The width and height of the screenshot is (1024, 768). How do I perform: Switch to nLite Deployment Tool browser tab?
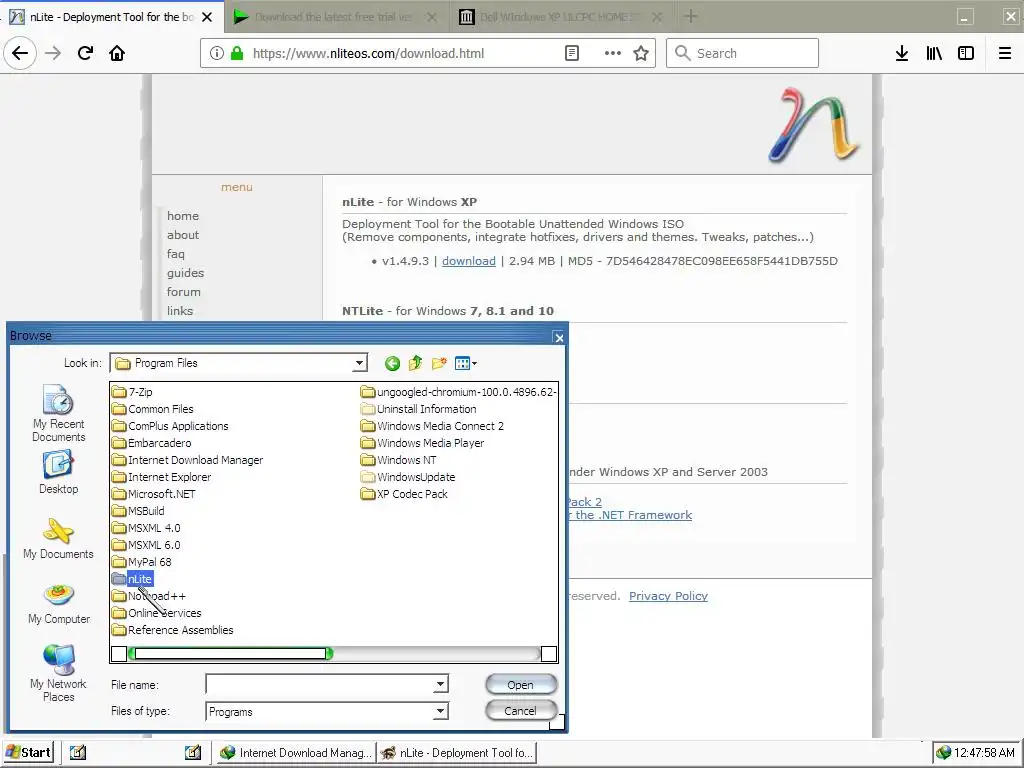click(x=111, y=17)
